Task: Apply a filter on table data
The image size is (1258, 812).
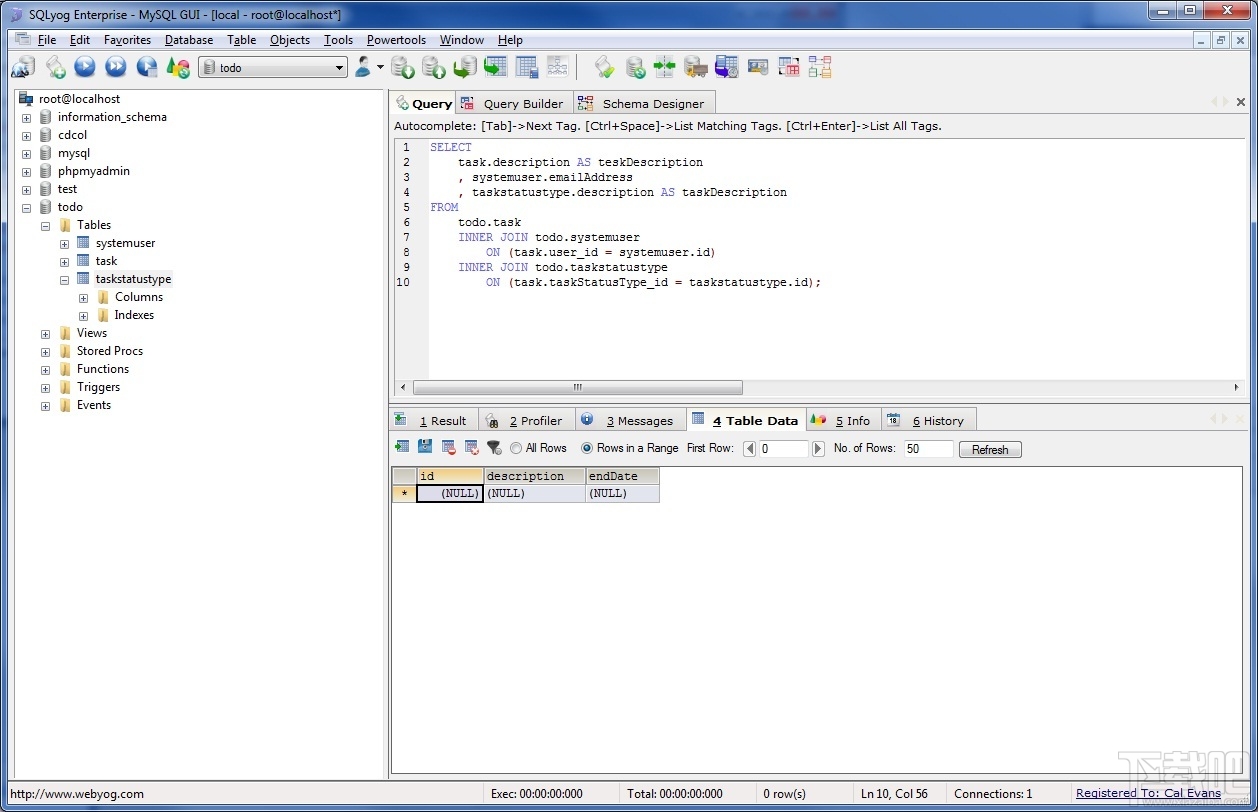Action: (493, 448)
